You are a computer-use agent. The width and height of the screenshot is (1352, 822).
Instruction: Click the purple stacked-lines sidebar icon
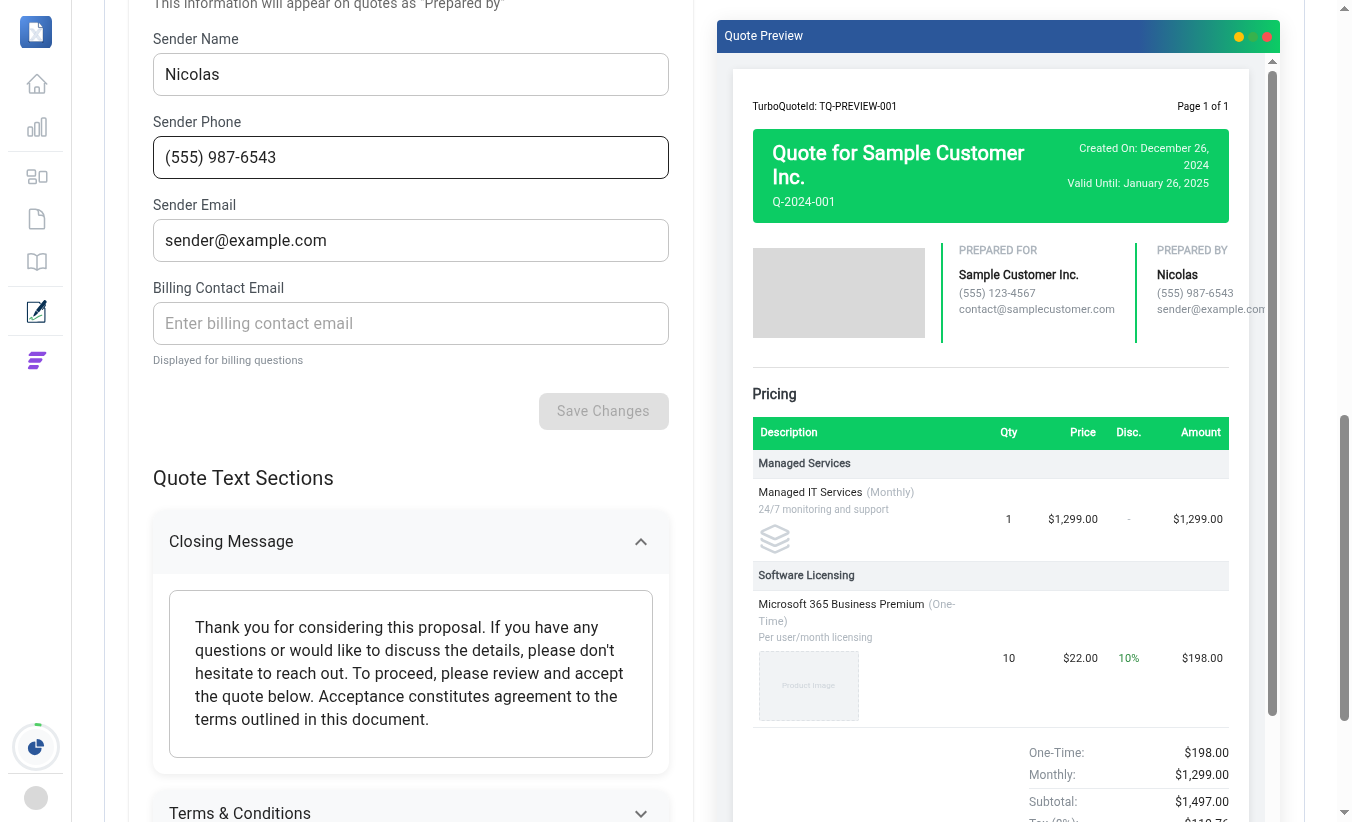36,360
